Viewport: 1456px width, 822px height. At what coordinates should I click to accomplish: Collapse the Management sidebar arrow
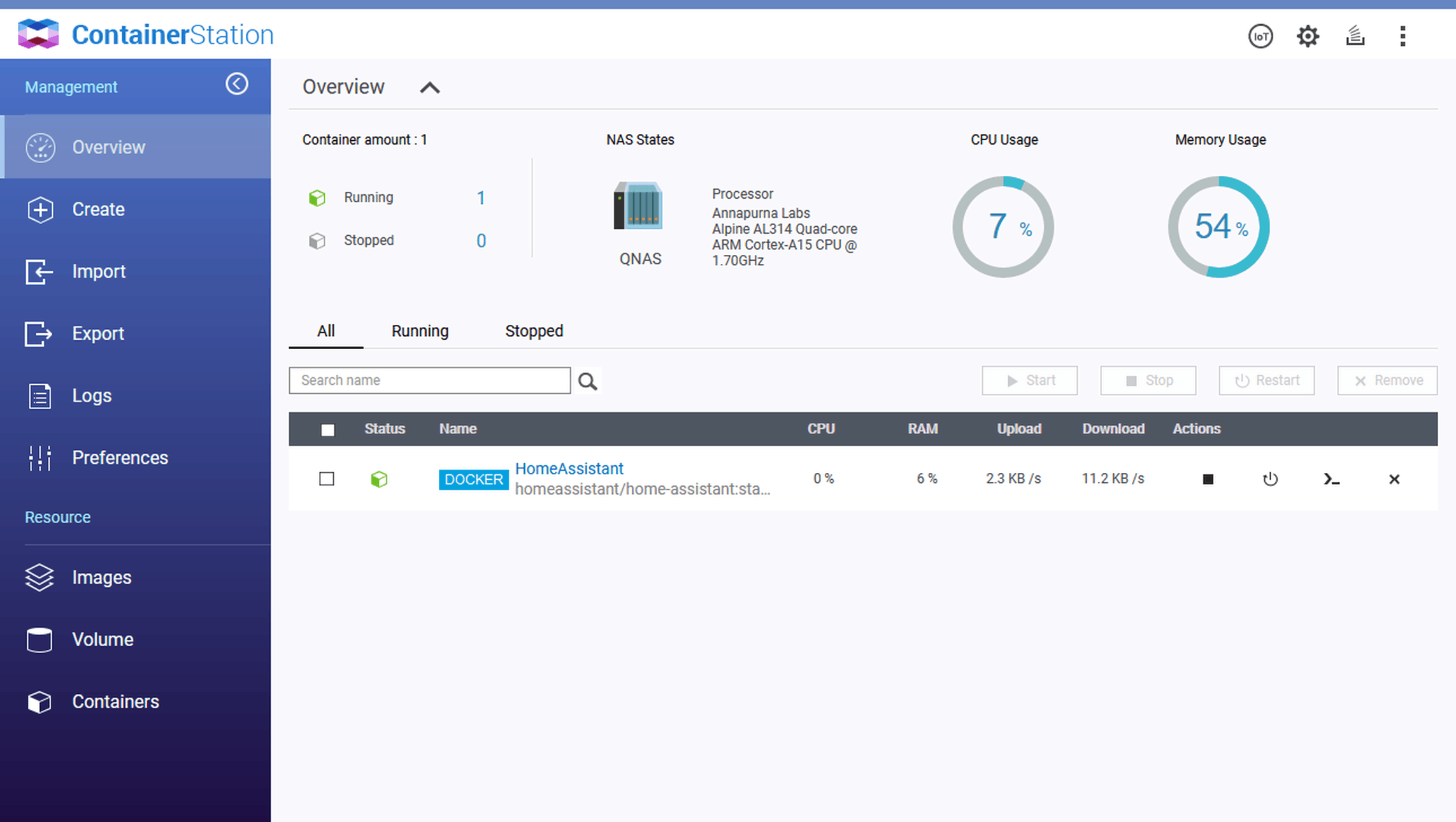click(237, 84)
